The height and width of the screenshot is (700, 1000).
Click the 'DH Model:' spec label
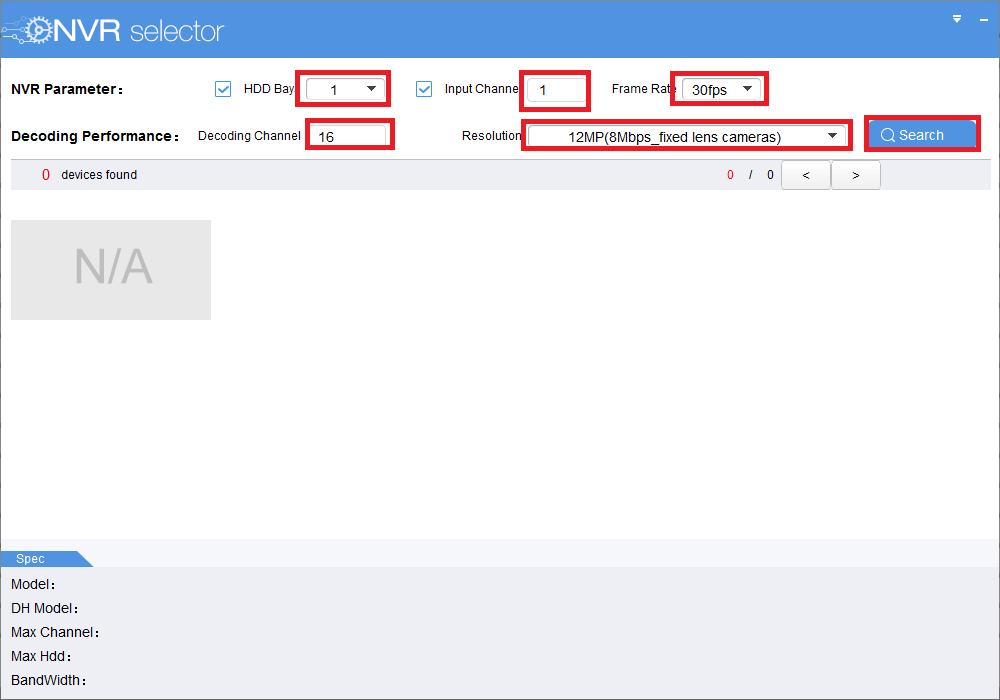(44, 608)
